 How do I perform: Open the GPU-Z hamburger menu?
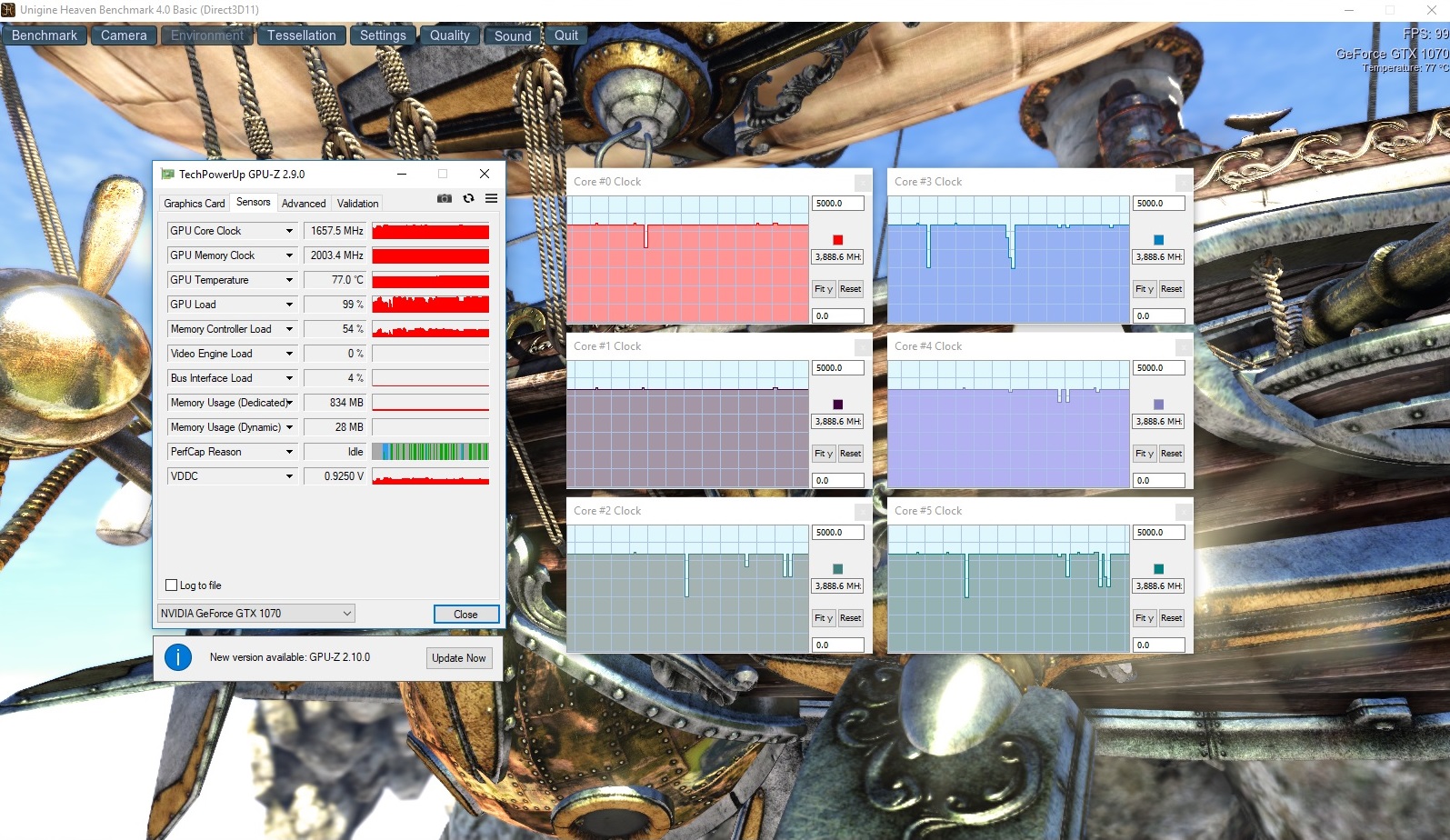[491, 198]
